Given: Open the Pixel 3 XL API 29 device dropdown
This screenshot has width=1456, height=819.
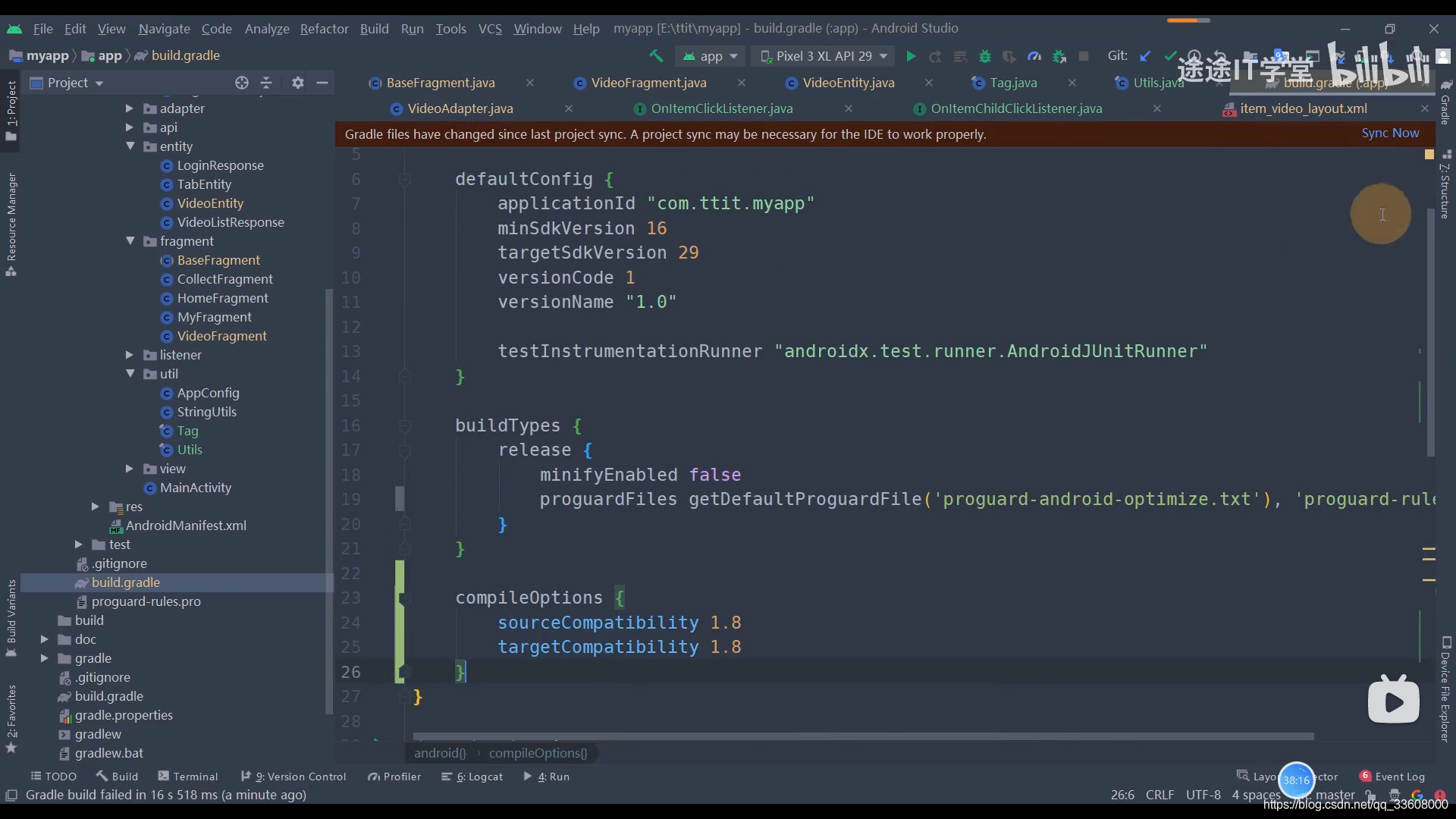Looking at the screenshot, I should (x=824, y=56).
